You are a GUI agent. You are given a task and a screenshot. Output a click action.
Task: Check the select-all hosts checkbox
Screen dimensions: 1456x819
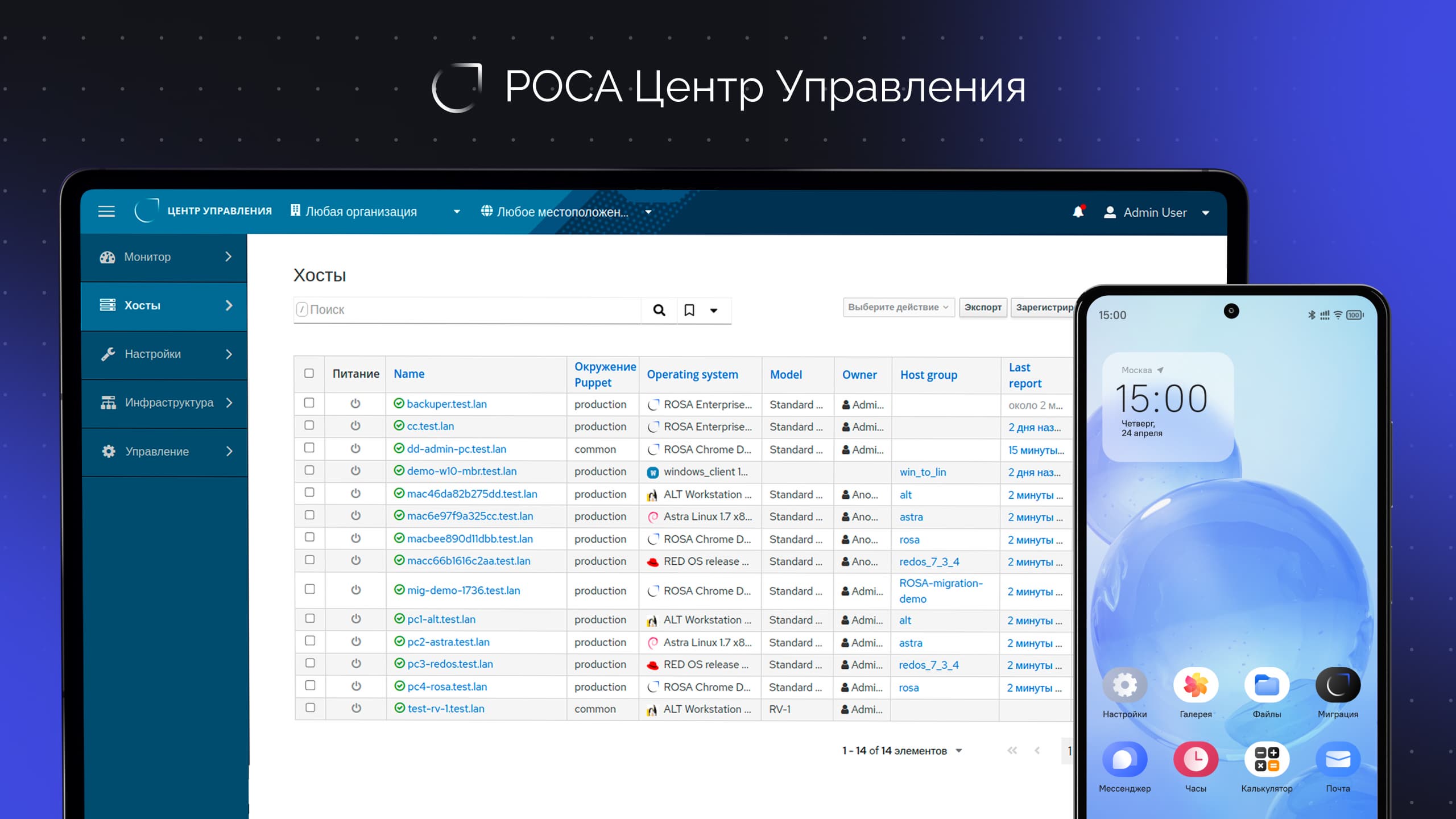coord(309,373)
